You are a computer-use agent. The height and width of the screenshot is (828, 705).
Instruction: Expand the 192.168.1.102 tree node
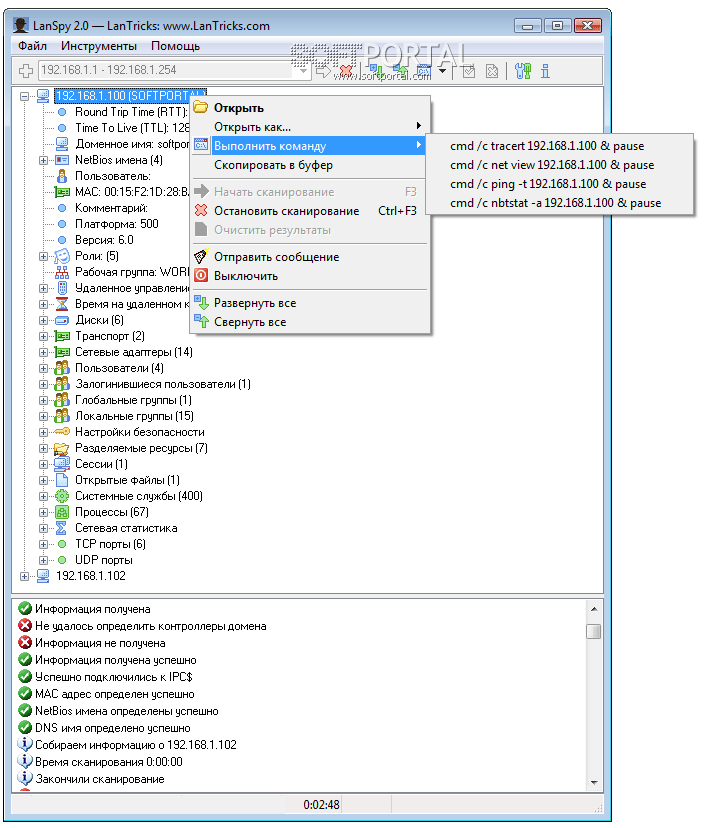24,577
